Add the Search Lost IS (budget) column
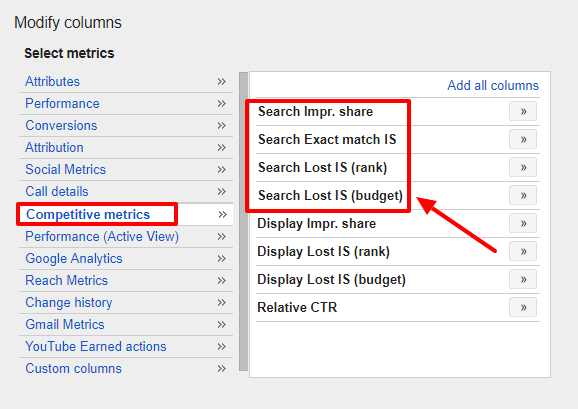Screen dimensions: 578x409 [523, 195]
